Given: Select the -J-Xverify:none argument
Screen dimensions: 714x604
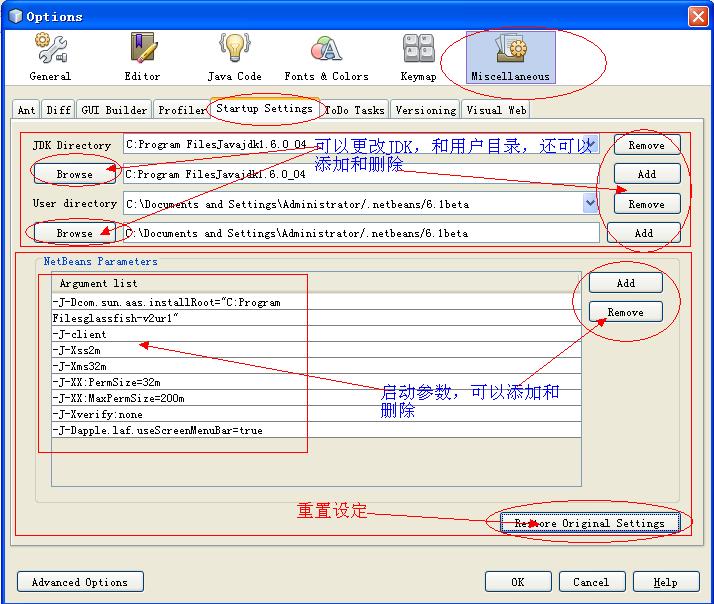Looking at the screenshot, I should point(316,414).
